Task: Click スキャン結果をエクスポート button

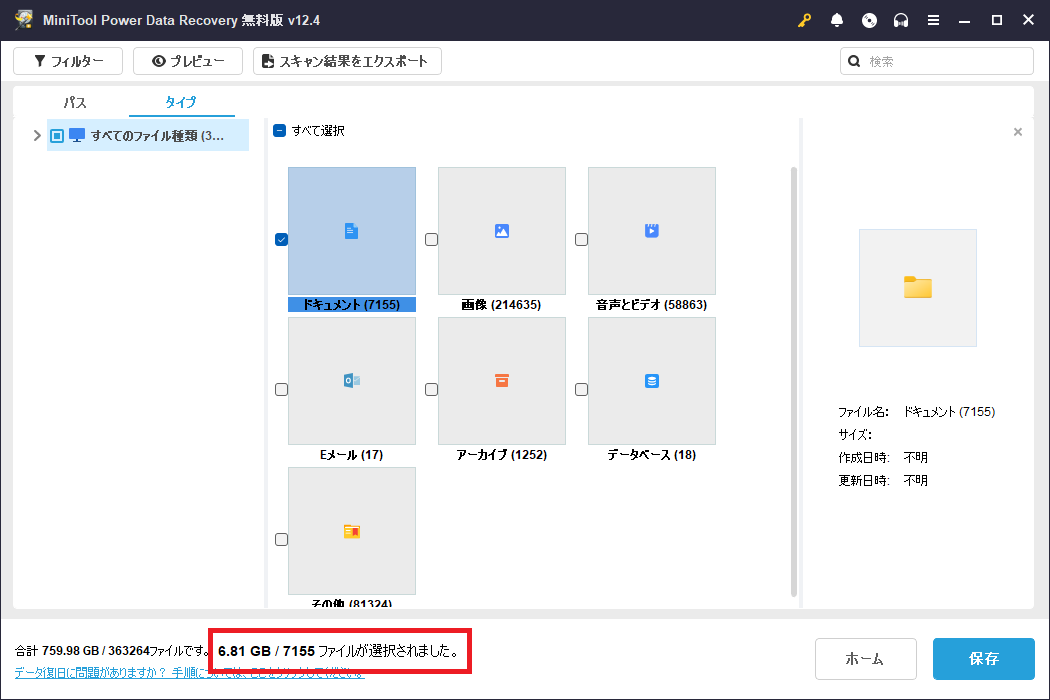Action: (347, 61)
